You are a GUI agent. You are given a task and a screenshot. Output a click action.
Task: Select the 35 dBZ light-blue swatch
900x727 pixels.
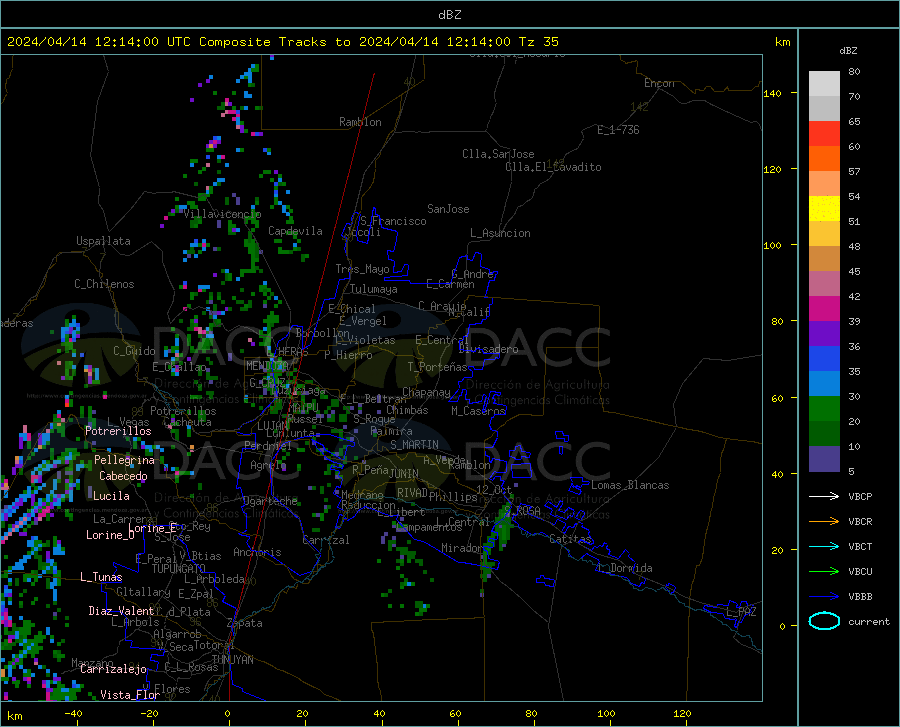click(824, 384)
